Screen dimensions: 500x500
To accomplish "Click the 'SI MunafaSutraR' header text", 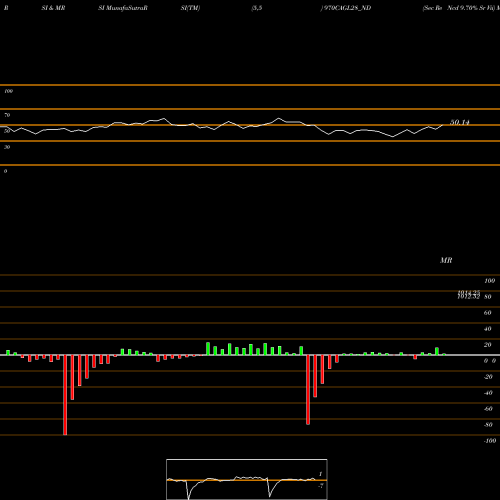I will [123, 8].
